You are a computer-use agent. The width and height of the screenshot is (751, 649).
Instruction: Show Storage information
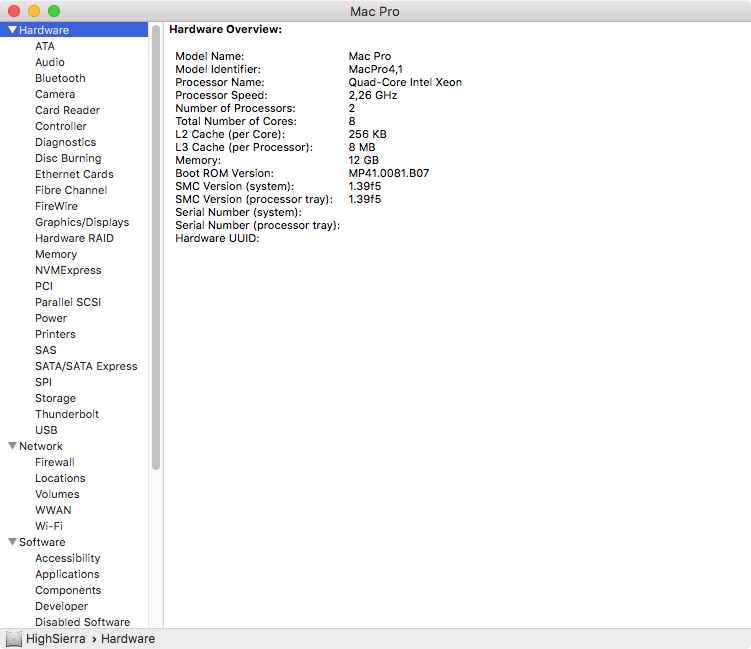[56, 398]
